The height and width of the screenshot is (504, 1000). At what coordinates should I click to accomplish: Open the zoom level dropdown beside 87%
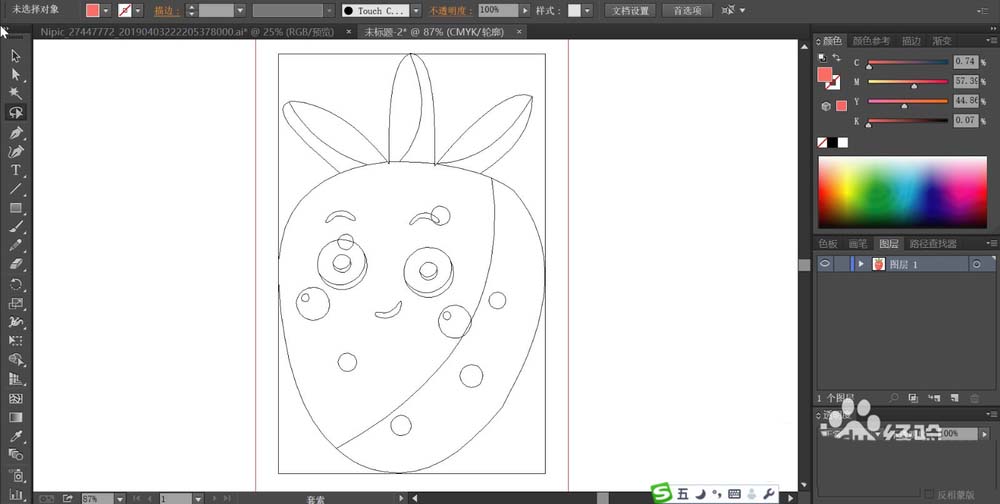coord(119,498)
